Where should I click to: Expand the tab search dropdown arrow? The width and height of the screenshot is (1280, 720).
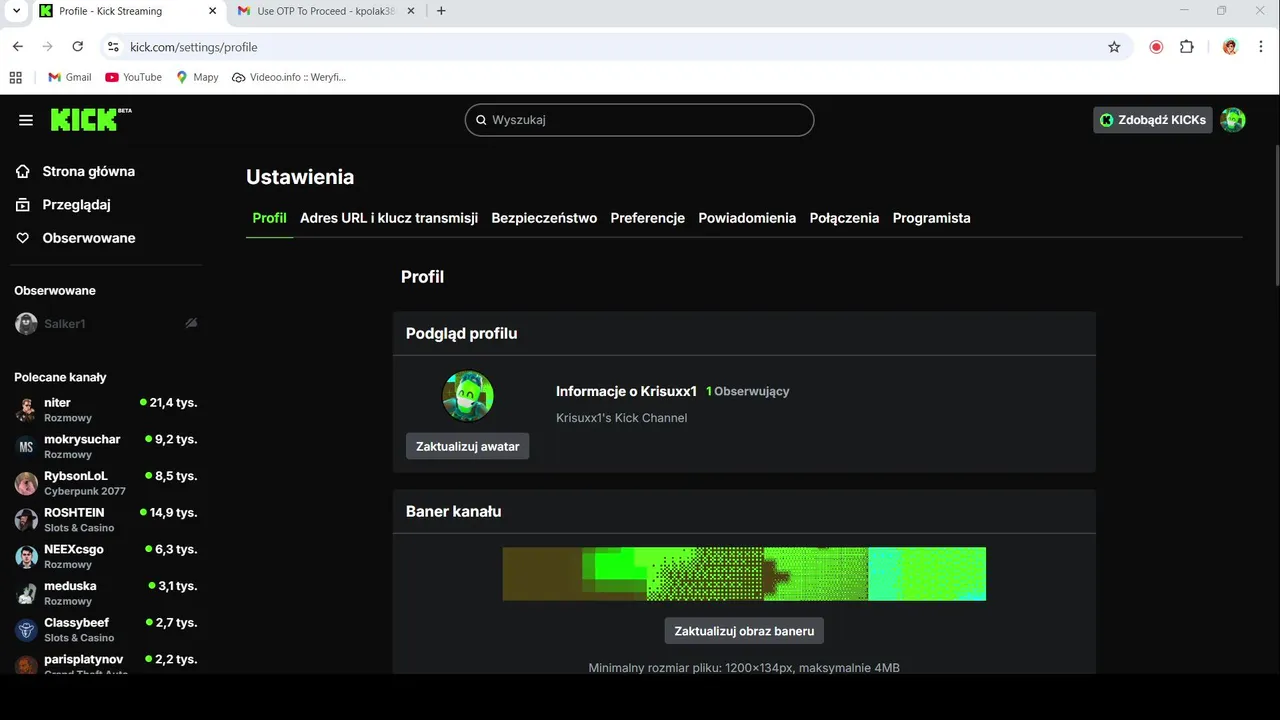(16, 11)
